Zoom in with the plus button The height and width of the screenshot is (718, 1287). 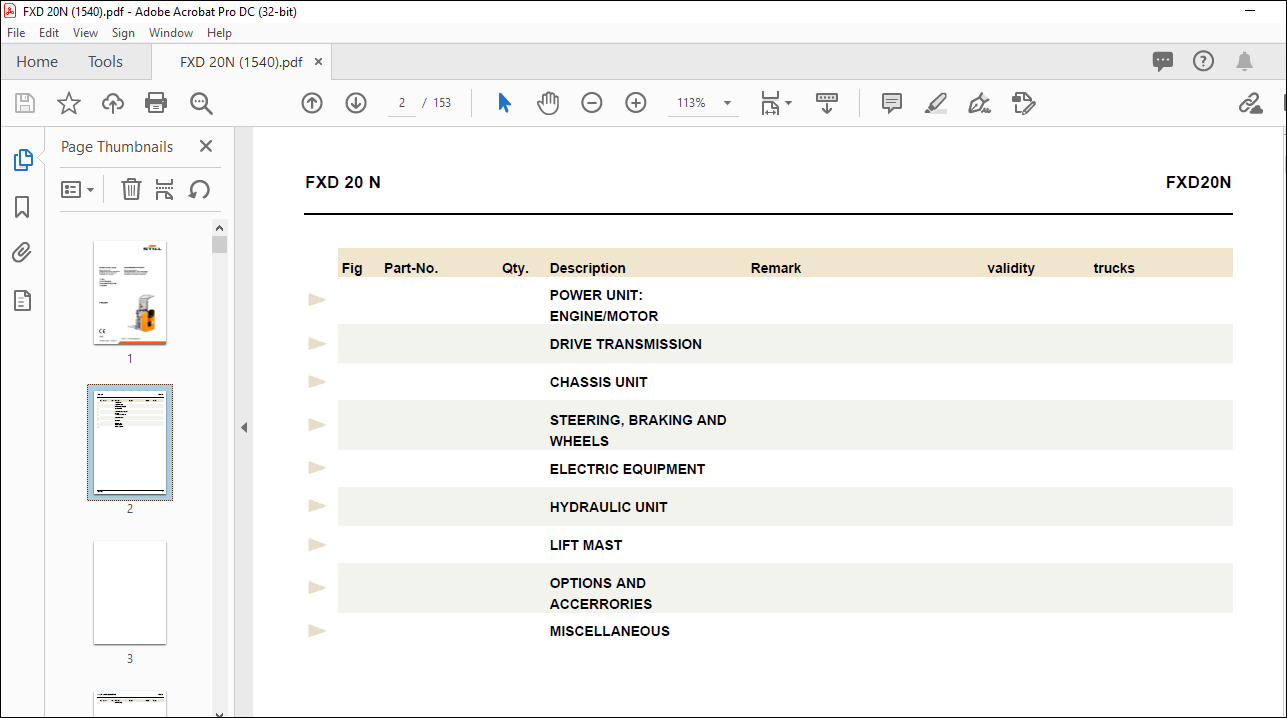pos(636,103)
